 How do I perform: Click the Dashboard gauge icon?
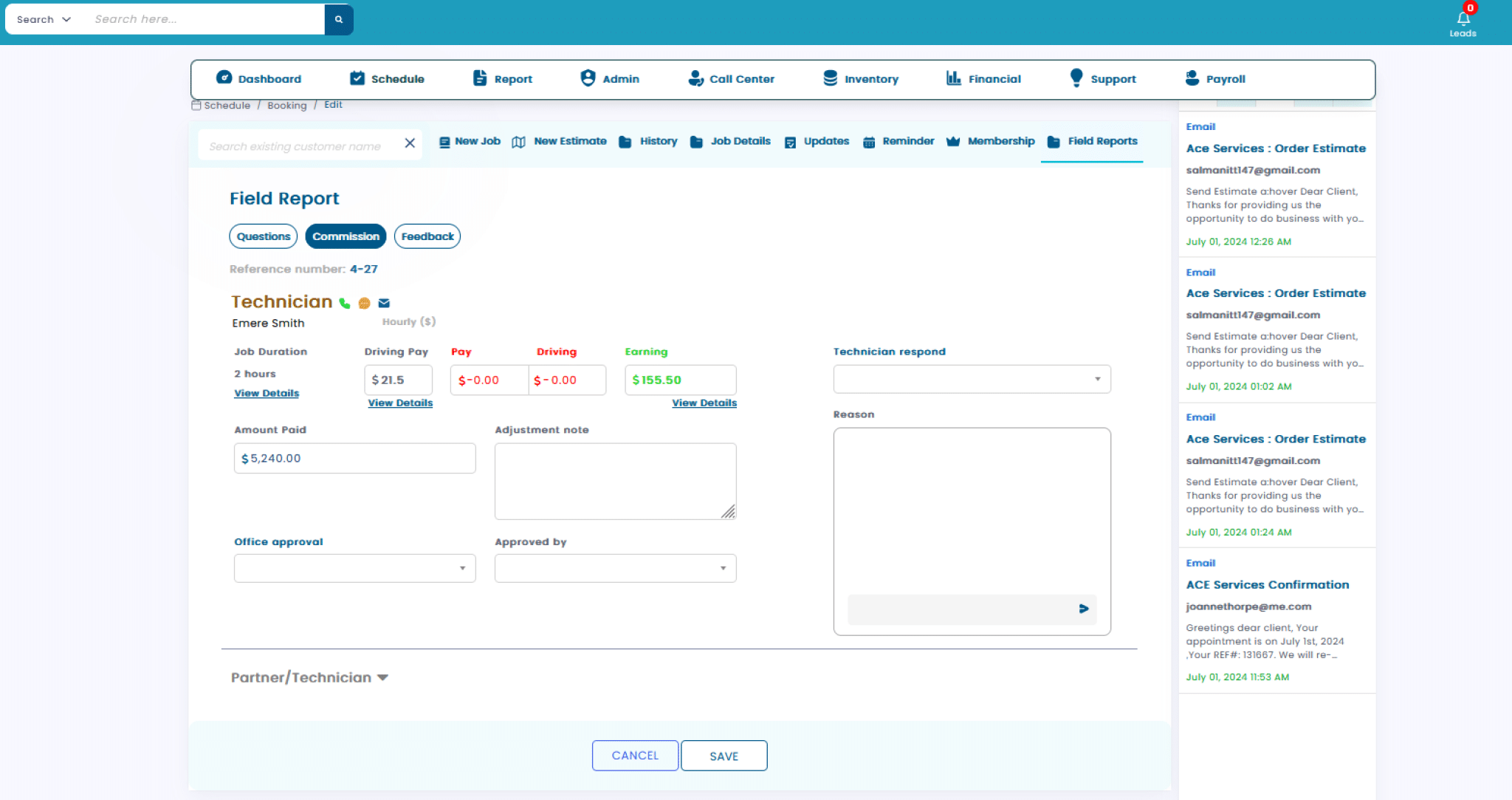224,78
